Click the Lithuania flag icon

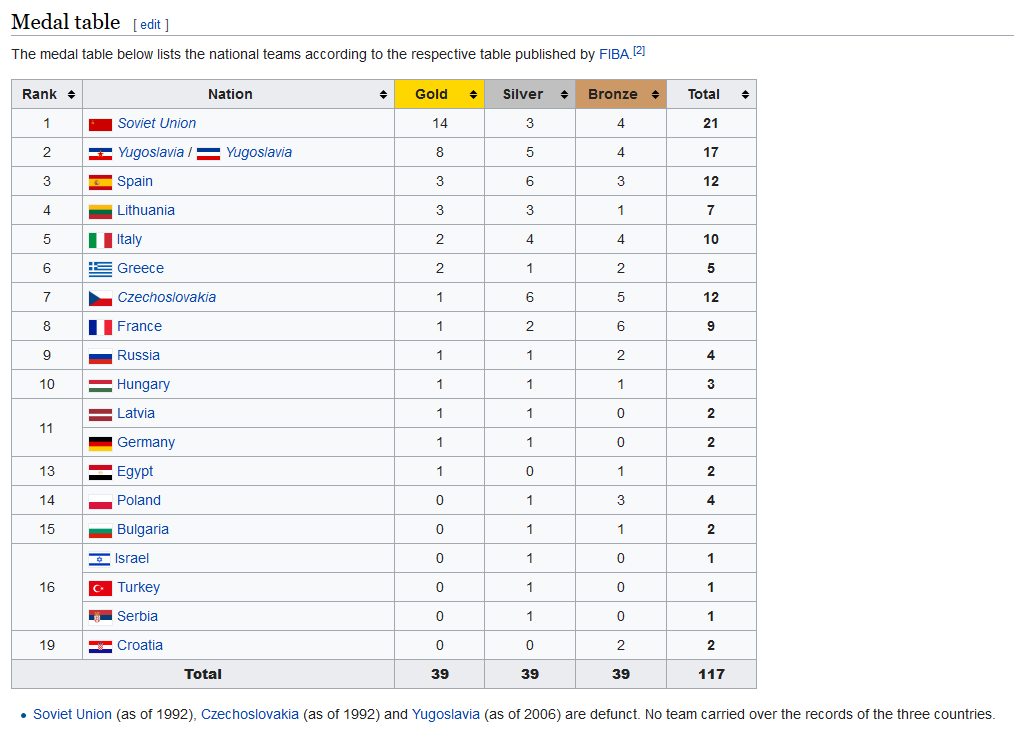(100, 212)
